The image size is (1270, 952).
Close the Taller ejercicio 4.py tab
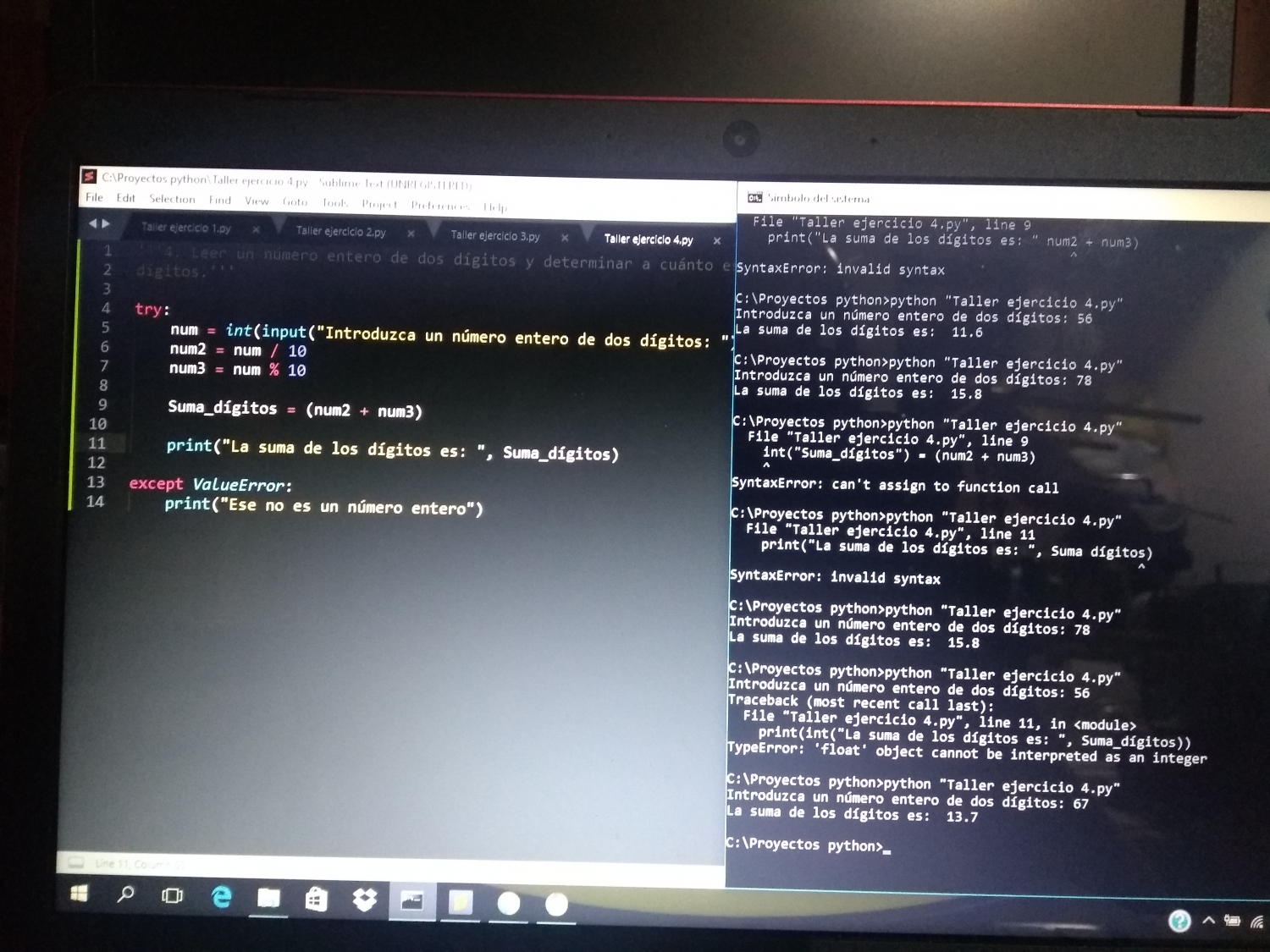[717, 241]
